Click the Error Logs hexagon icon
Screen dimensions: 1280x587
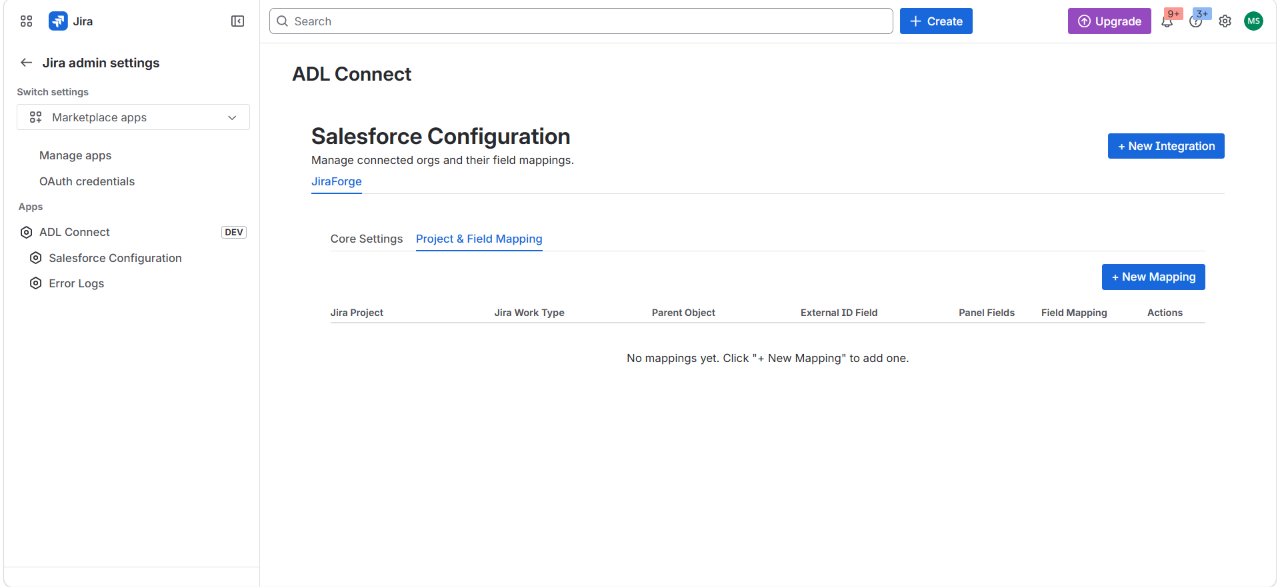coord(36,283)
